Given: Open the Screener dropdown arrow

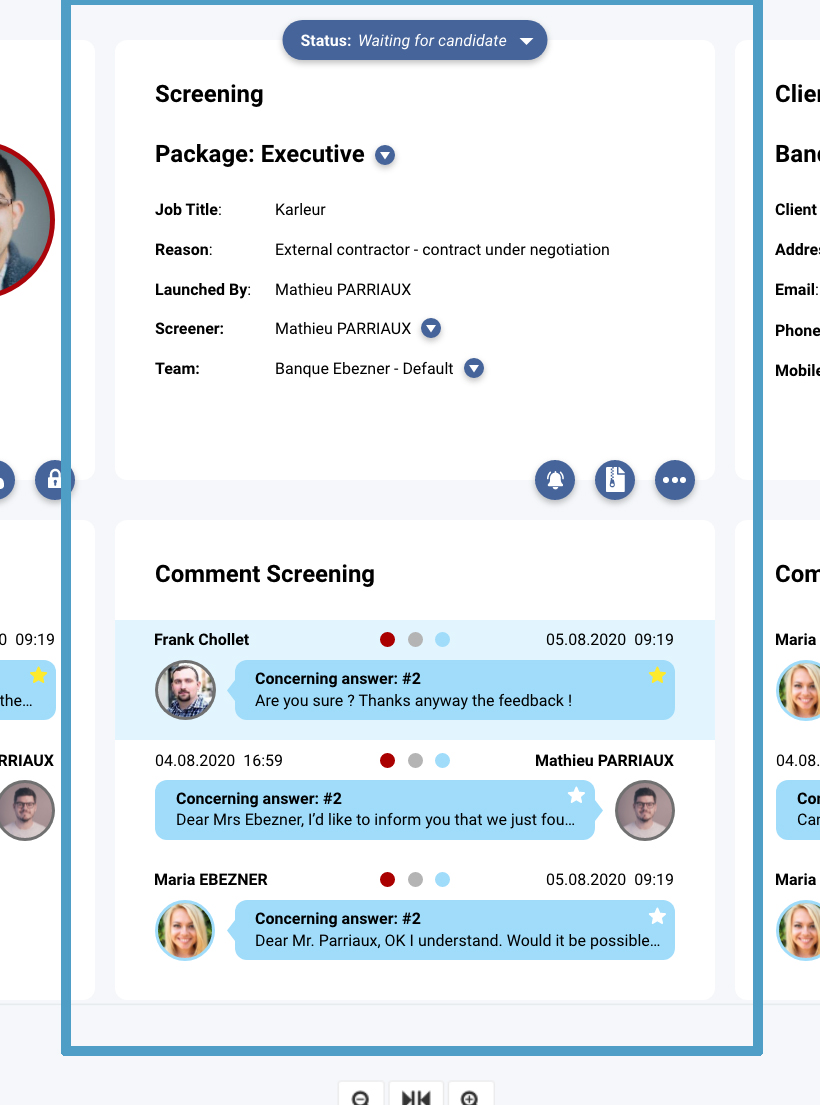Looking at the screenshot, I should pos(431,328).
